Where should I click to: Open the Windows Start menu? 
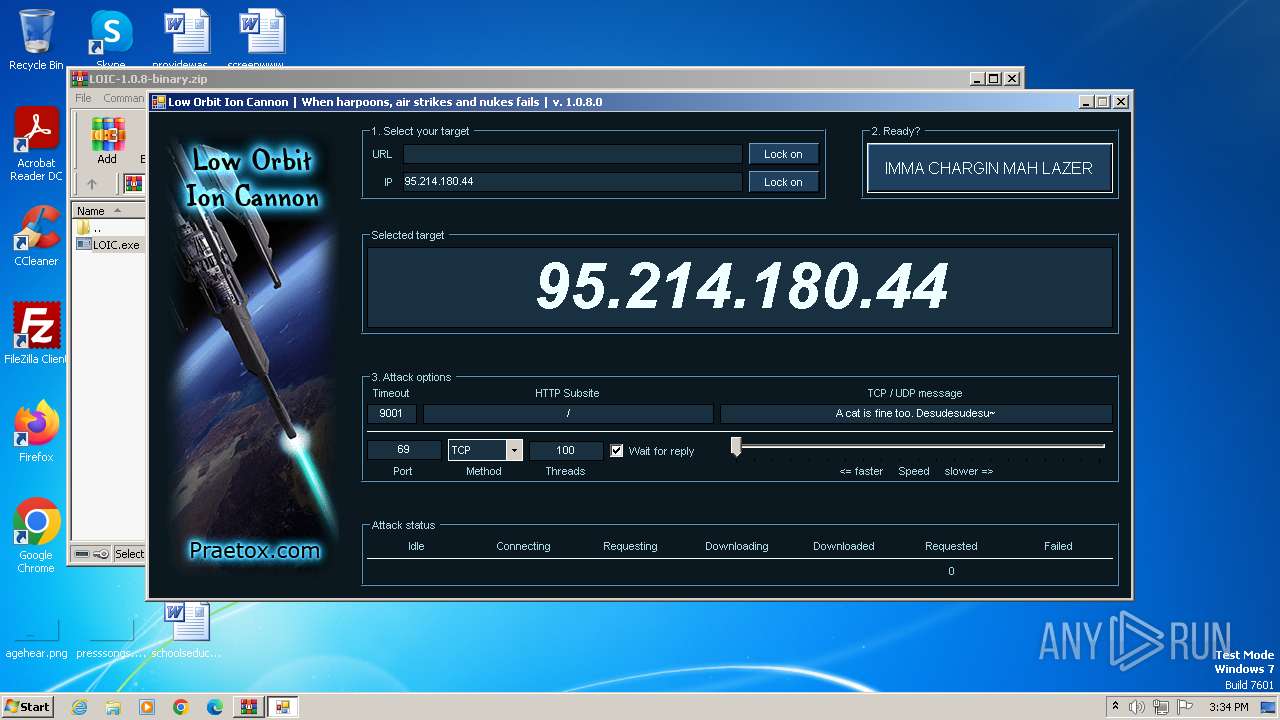pyautogui.click(x=28, y=706)
